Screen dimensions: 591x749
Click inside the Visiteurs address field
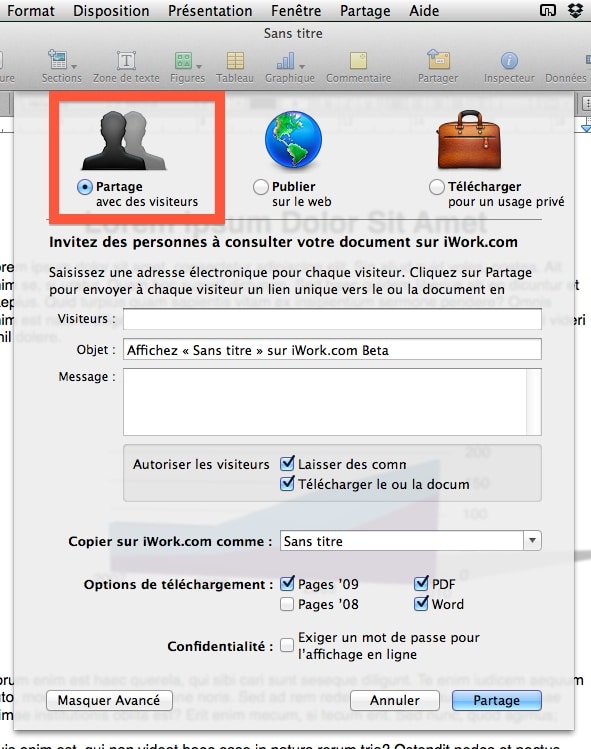(332, 319)
